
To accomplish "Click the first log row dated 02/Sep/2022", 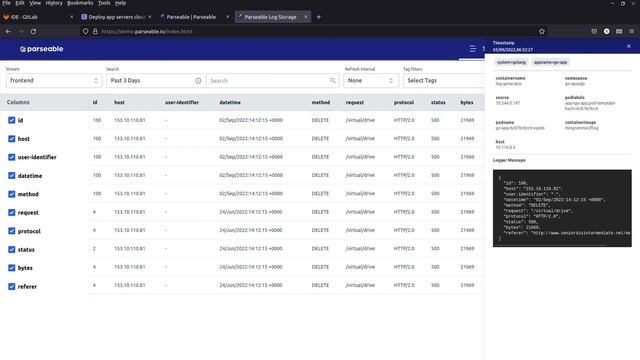I will click(x=286, y=120).
